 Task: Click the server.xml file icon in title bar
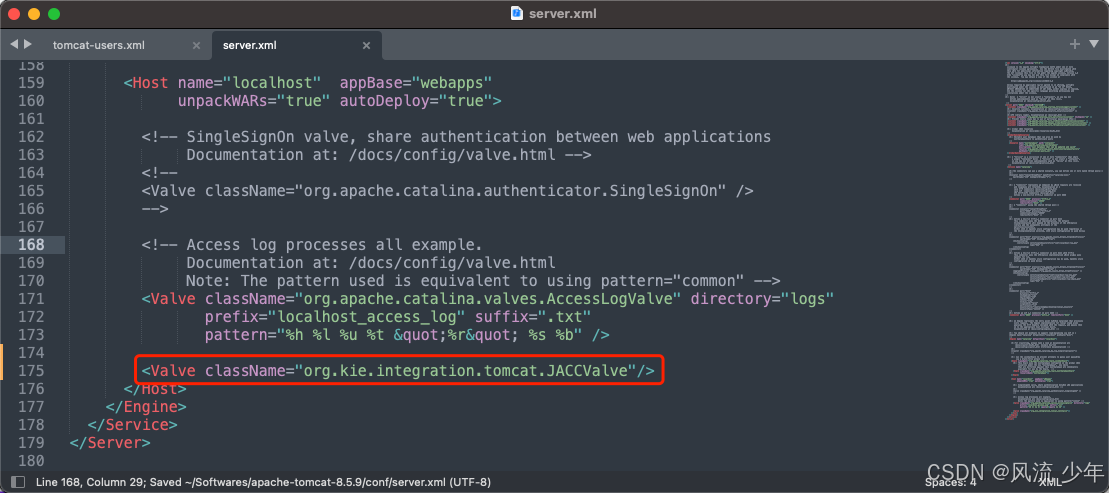click(517, 13)
